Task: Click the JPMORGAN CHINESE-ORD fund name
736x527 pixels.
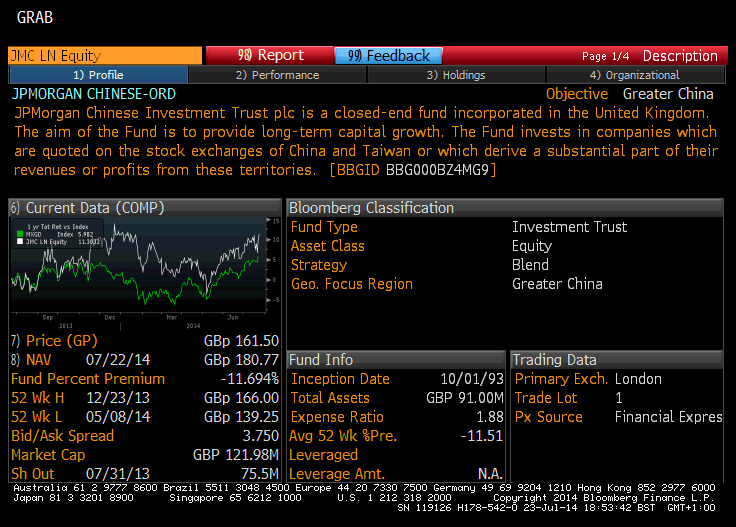Action: (94, 94)
